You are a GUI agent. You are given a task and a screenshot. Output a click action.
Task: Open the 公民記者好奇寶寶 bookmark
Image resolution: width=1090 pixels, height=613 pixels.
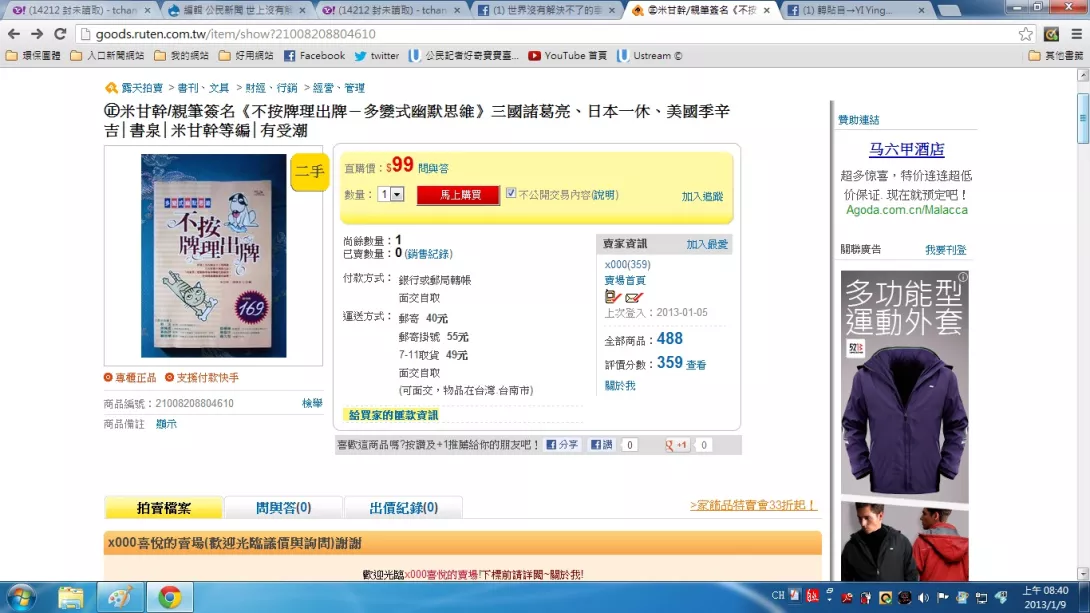[464, 56]
